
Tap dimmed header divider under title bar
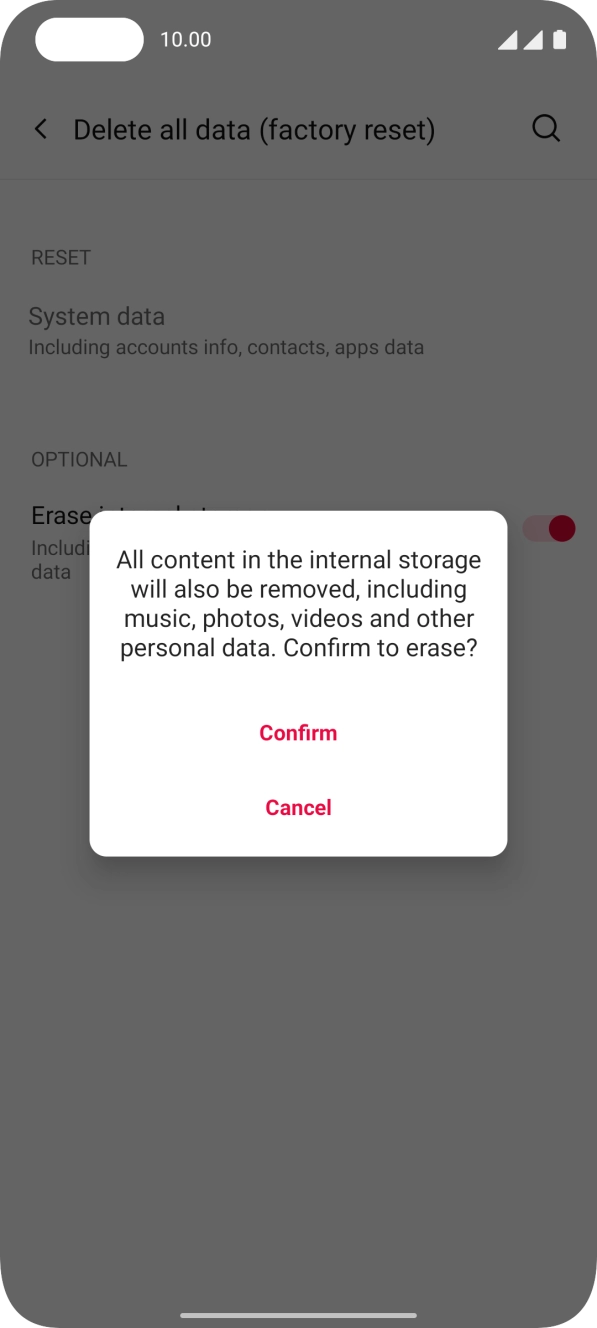298,180
